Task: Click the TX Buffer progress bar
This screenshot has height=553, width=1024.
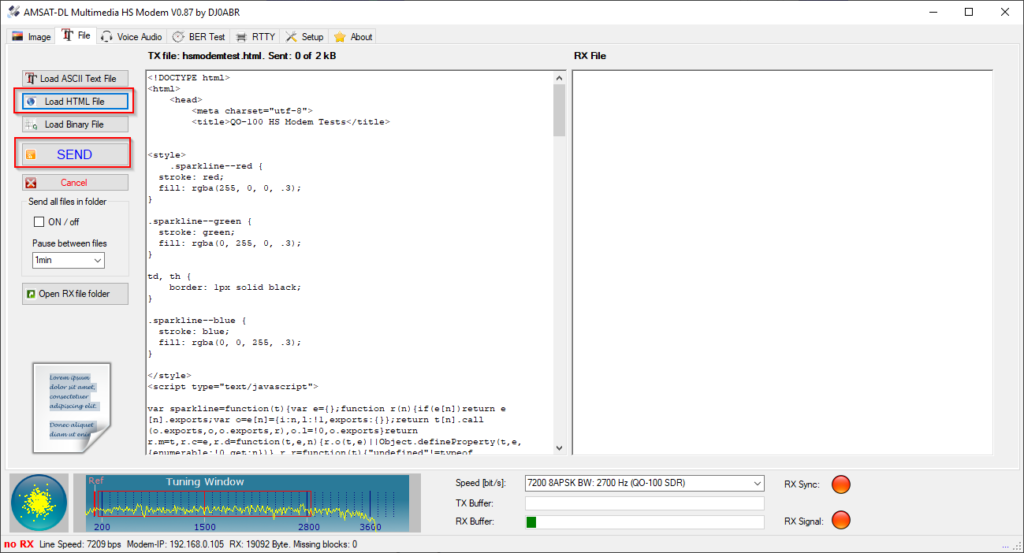Action: pyautogui.click(x=644, y=503)
